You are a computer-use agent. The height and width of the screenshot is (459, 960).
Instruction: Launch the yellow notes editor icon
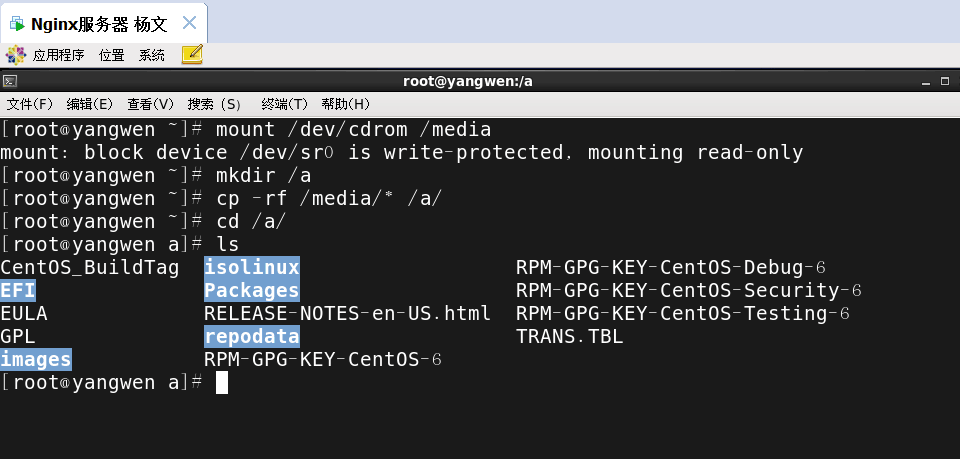[192, 54]
